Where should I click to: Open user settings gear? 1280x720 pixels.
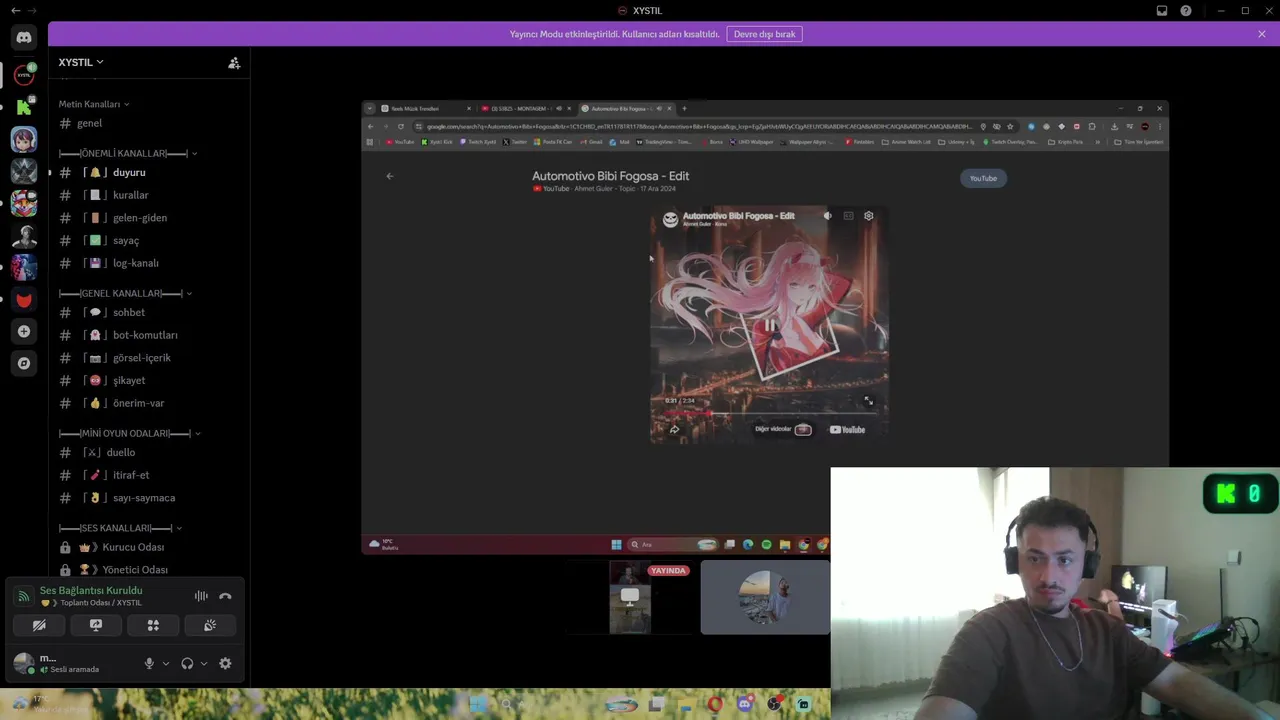click(x=225, y=663)
